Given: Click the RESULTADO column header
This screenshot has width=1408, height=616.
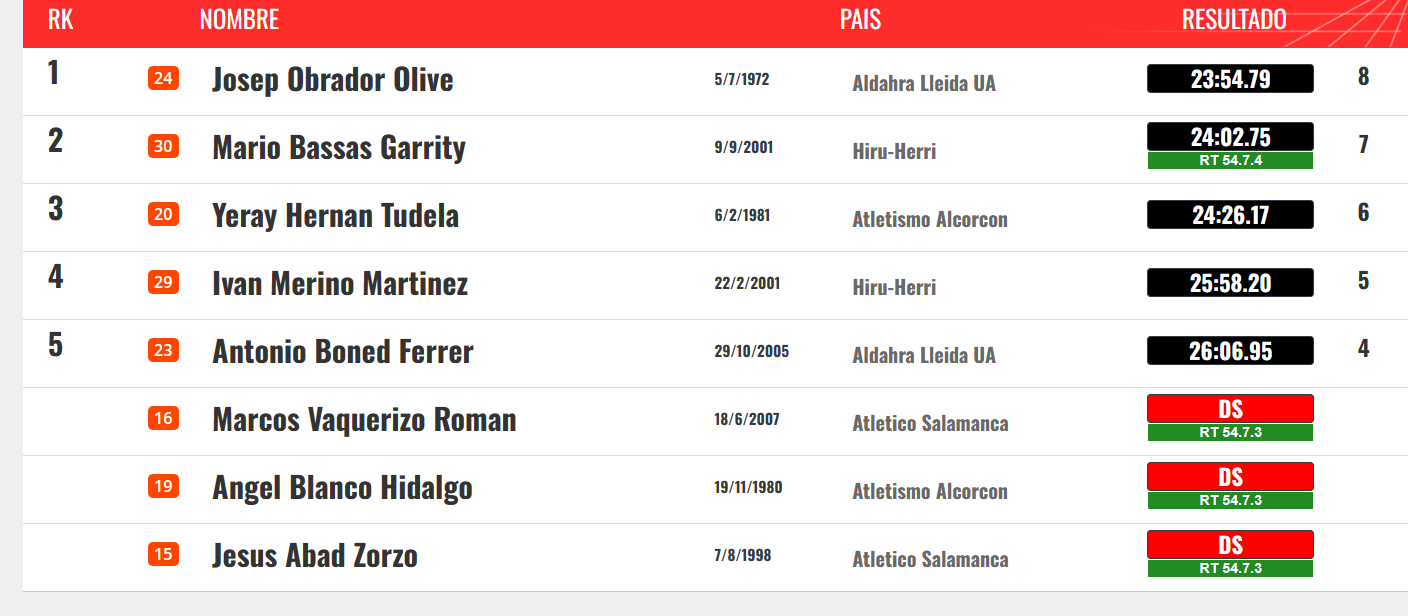Looking at the screenshot, I should tap(1234, 20).
